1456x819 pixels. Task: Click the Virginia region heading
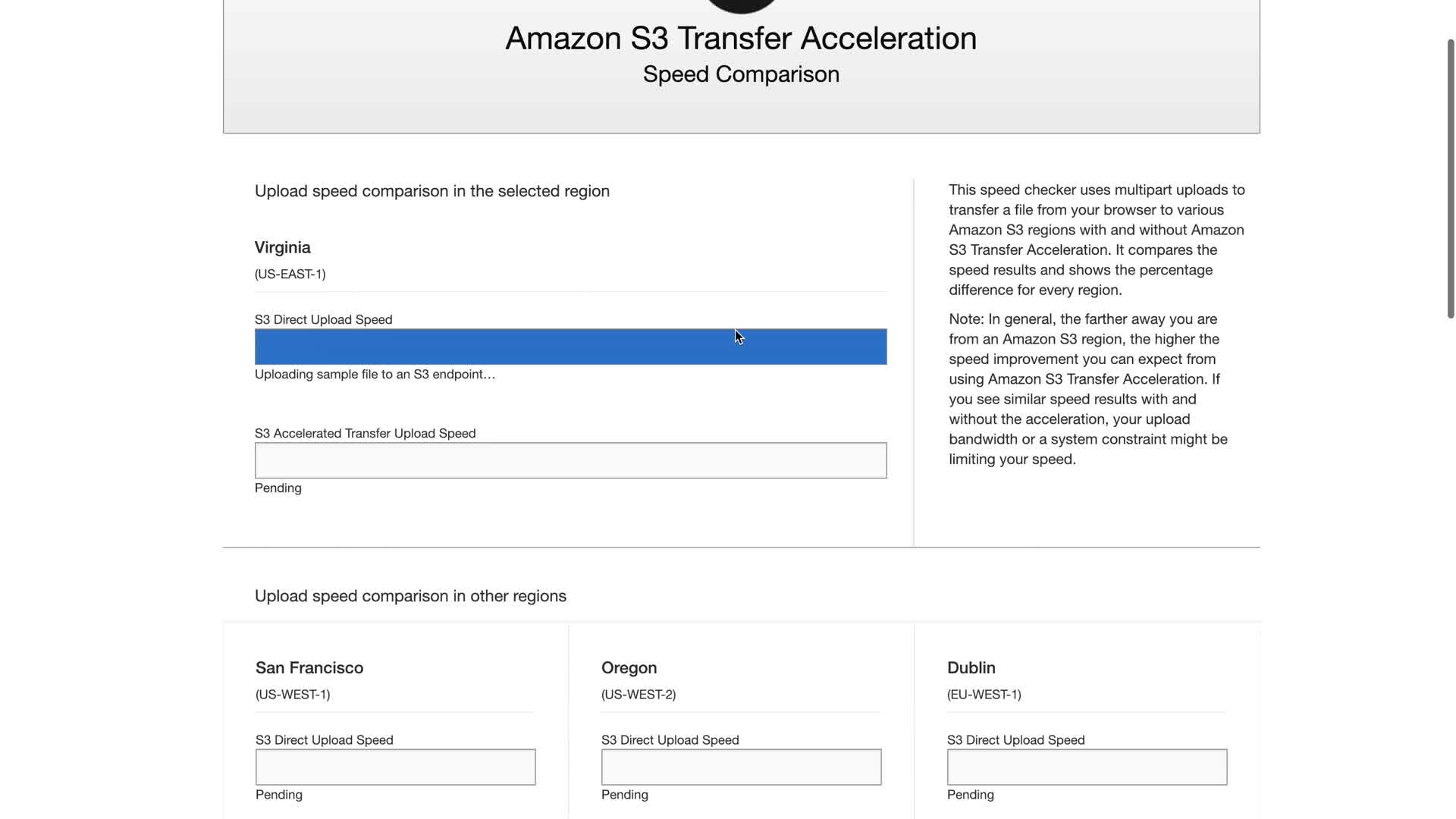point(282,247)
